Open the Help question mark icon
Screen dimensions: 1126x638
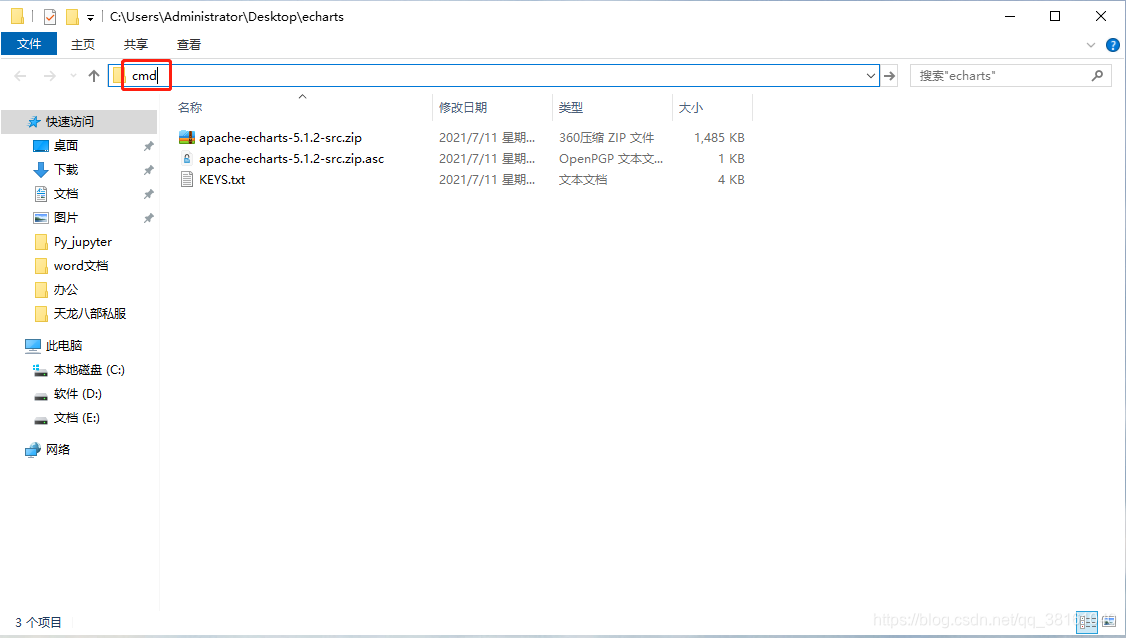click(x=1113, y=45)
